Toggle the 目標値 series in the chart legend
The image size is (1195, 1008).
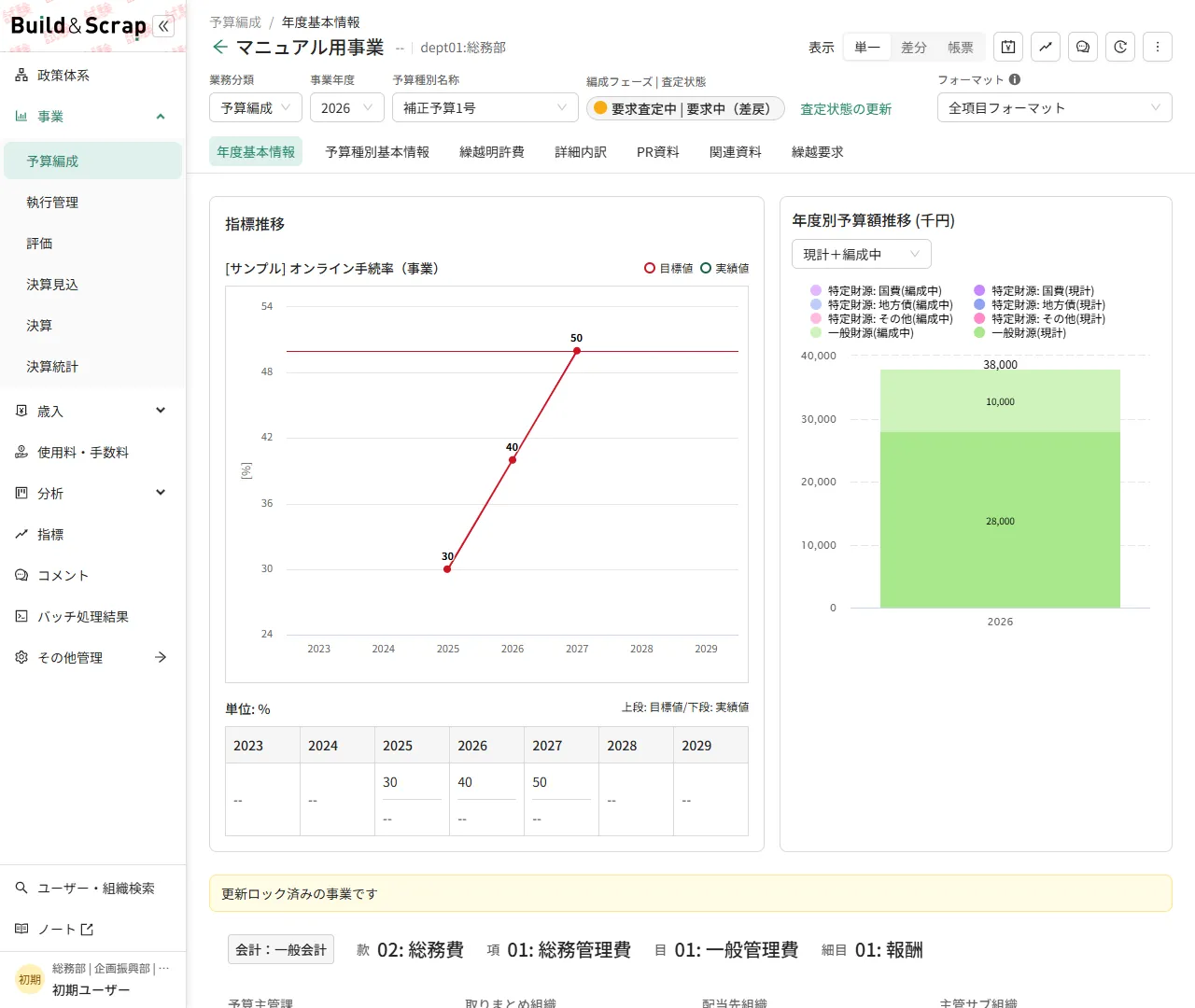668,268
